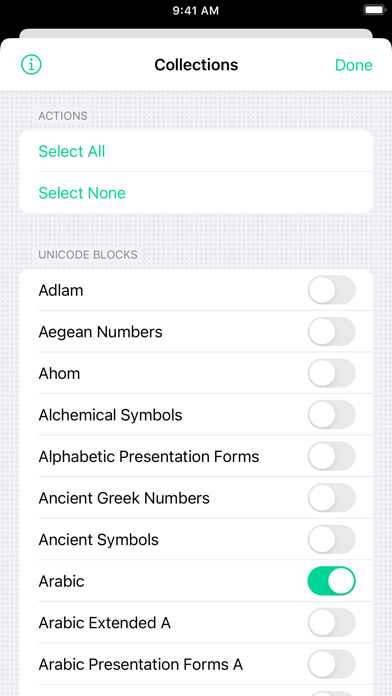Enable Alphabetic Presentation Forms switch
This screenshot has height=696, width=392.
coord(332,456)
